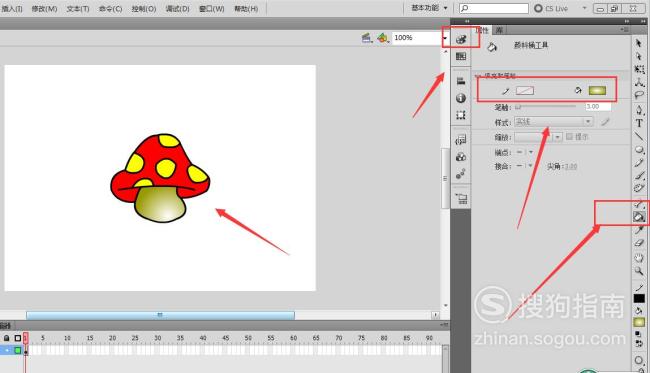650x373 pixels.
Task: Click the stroke width value field
Action: pyautogui.click(x=598, y=107)
